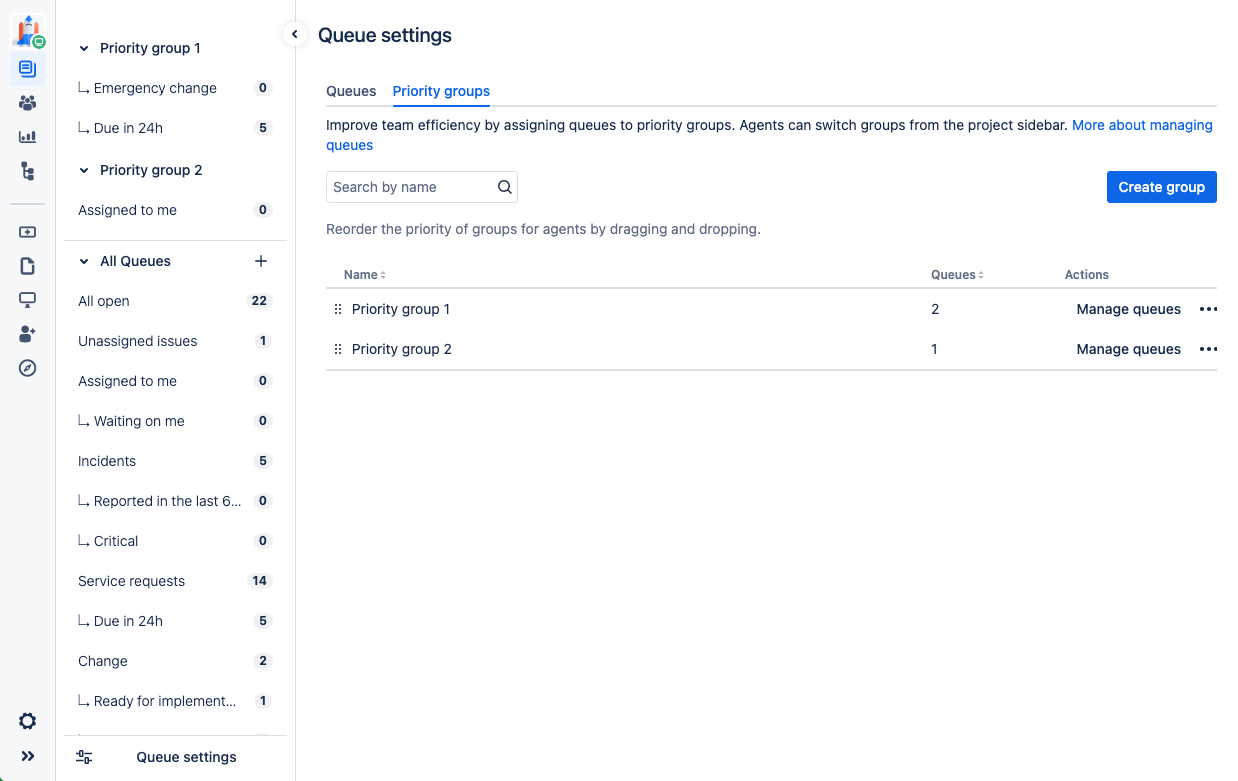Viewport: 1238px width, 781px height.
Task: Collapse the All Queues section
Action: coord(84,261)
